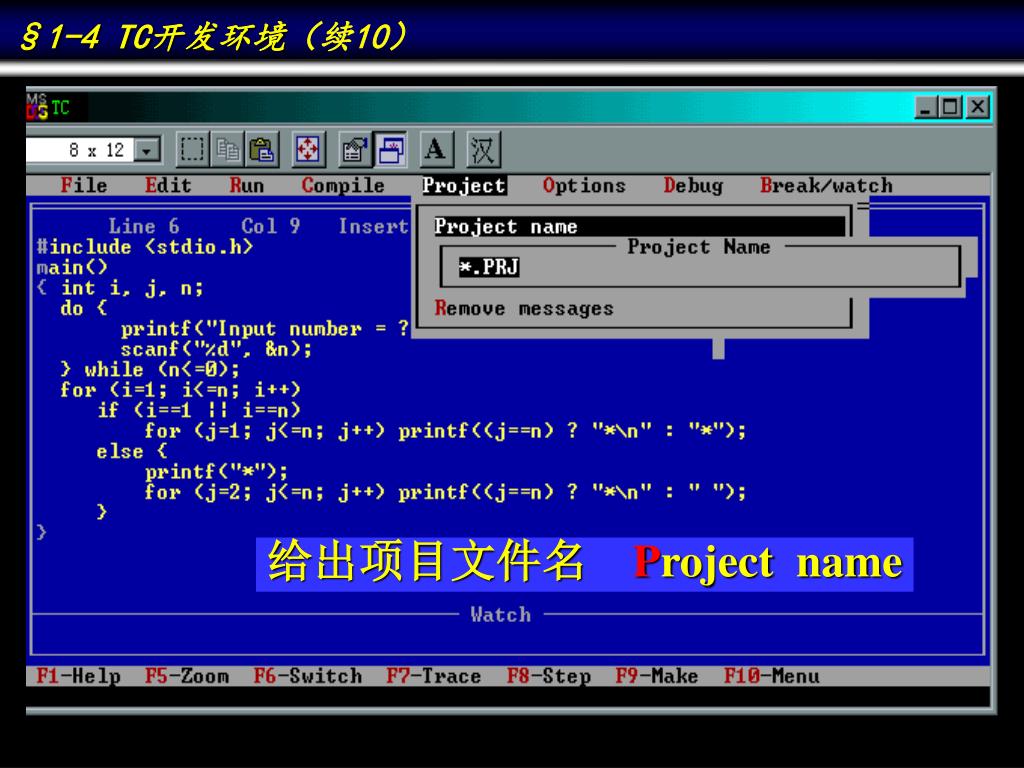Open the Options menu
The image size is (1024, 768).
pyautogui.click(x=584, y=185)
